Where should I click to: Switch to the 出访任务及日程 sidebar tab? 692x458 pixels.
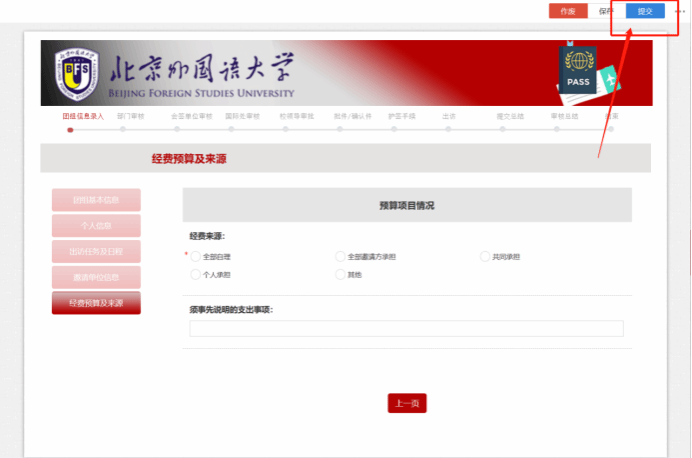pyautogui.click(x=96, y=251)
